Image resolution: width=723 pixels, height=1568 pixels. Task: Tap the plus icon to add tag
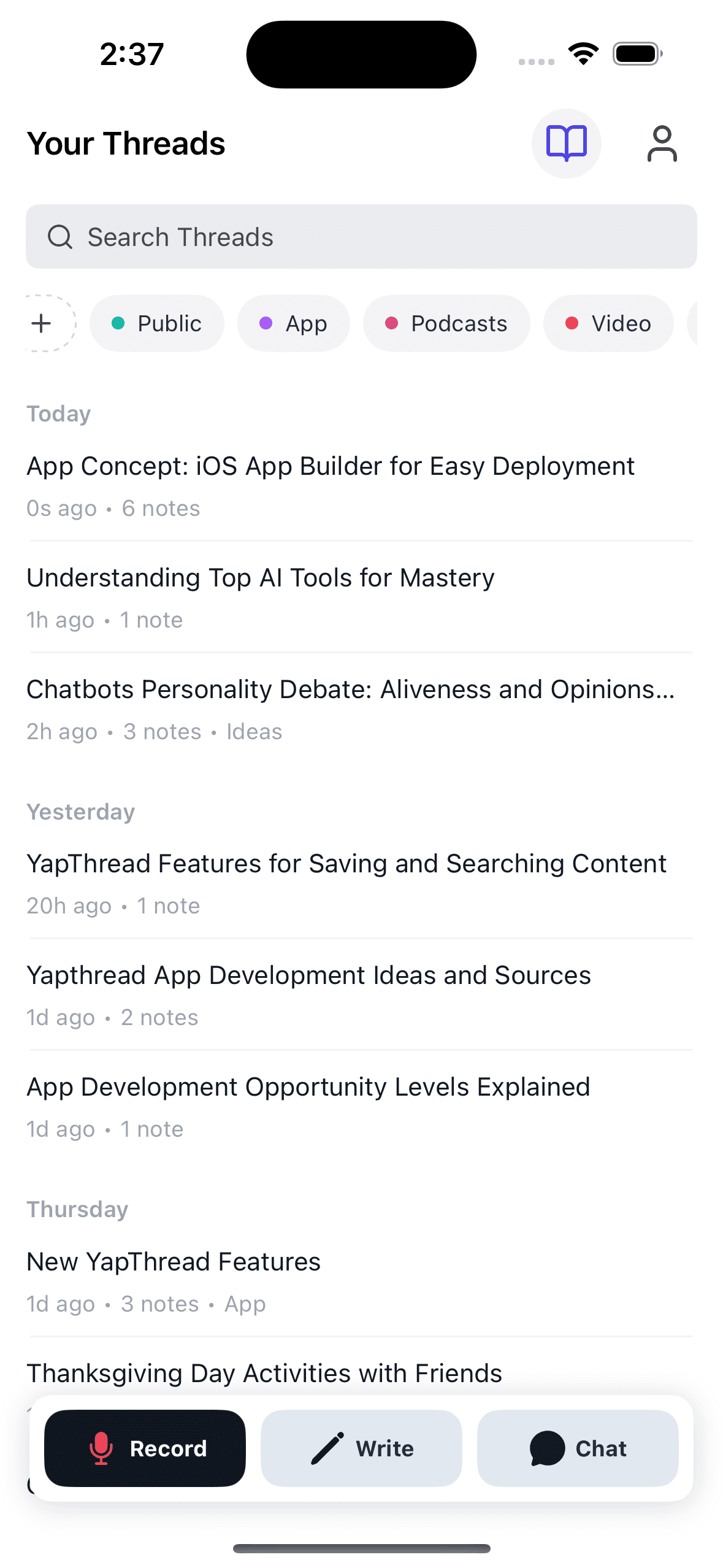[42, 323]
